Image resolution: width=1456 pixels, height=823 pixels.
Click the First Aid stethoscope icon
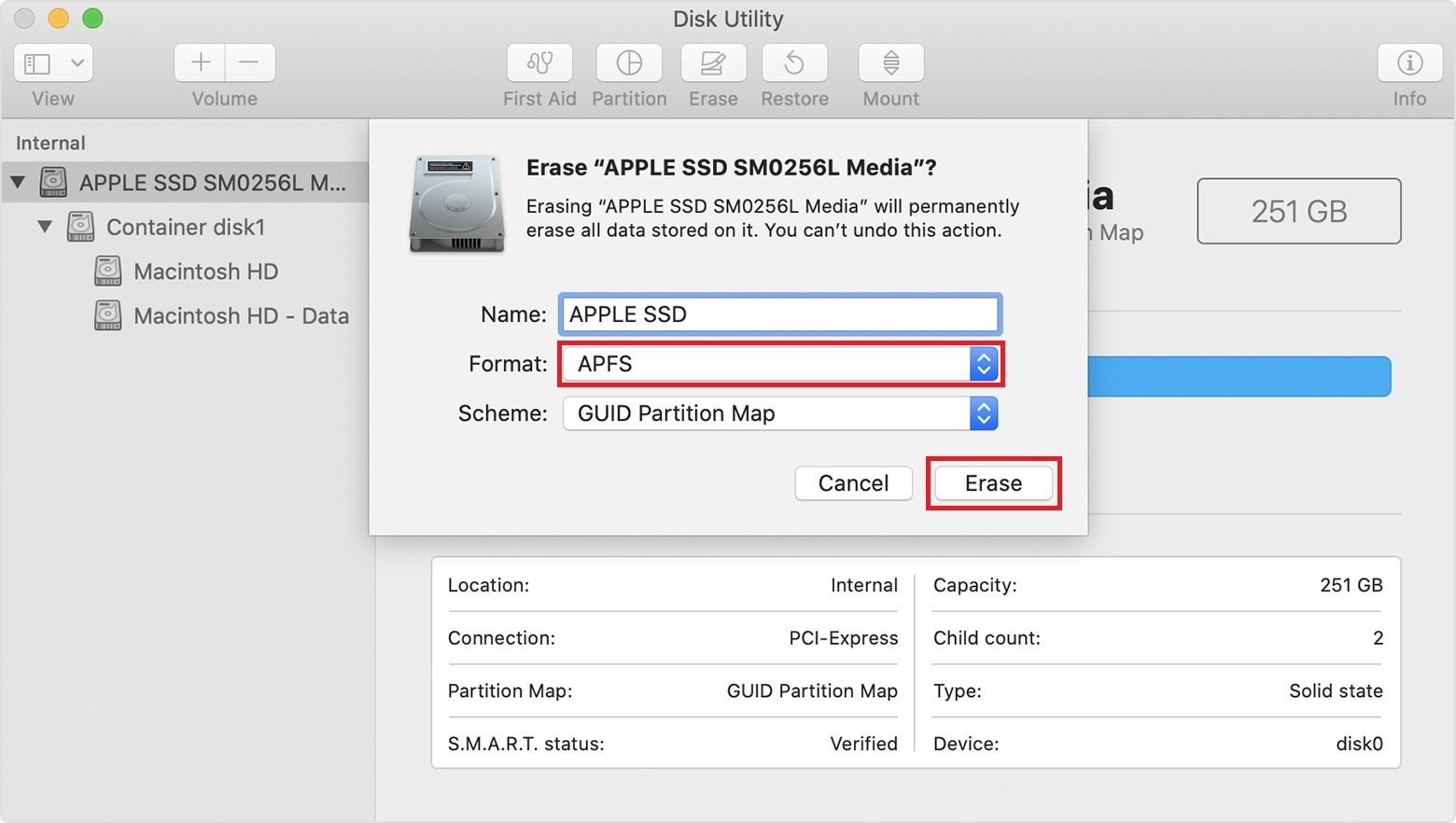click(539, 63)
